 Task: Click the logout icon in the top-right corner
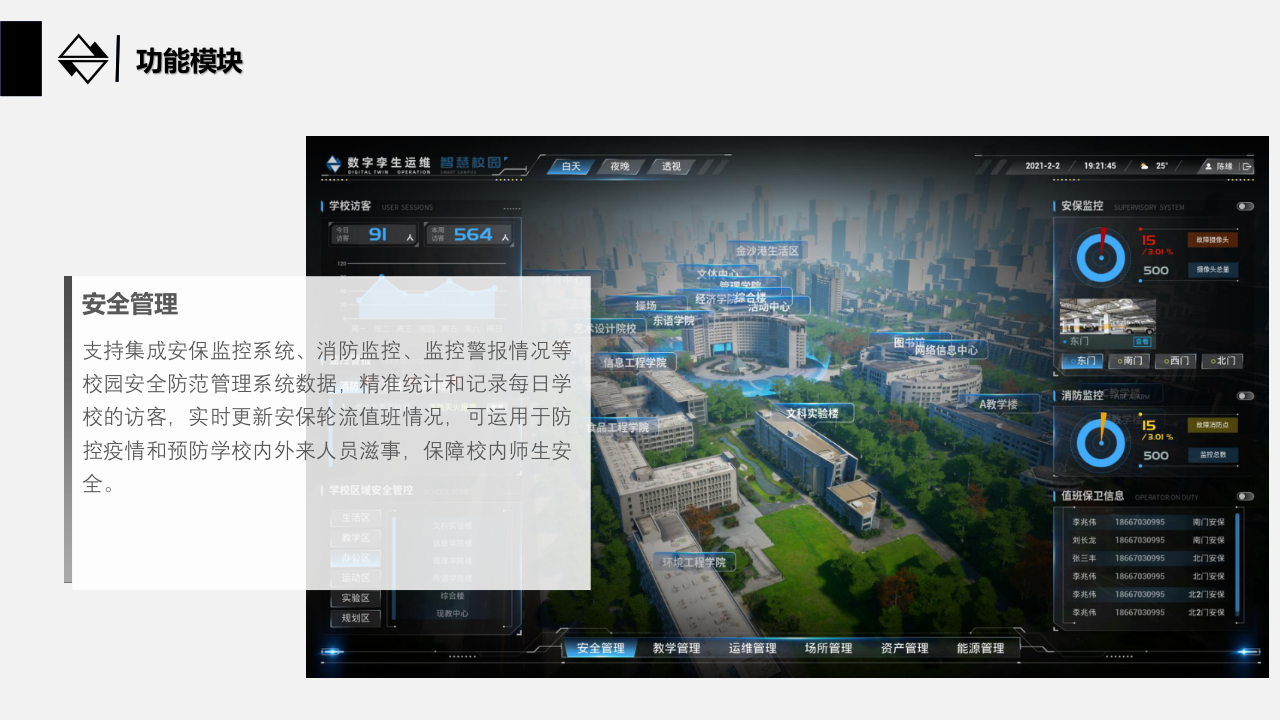click(x=1246, y=166)
